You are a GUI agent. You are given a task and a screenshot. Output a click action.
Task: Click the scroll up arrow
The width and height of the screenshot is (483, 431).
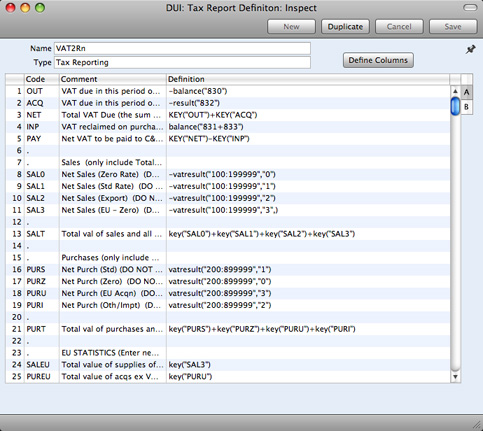click(x=455, y=91)
